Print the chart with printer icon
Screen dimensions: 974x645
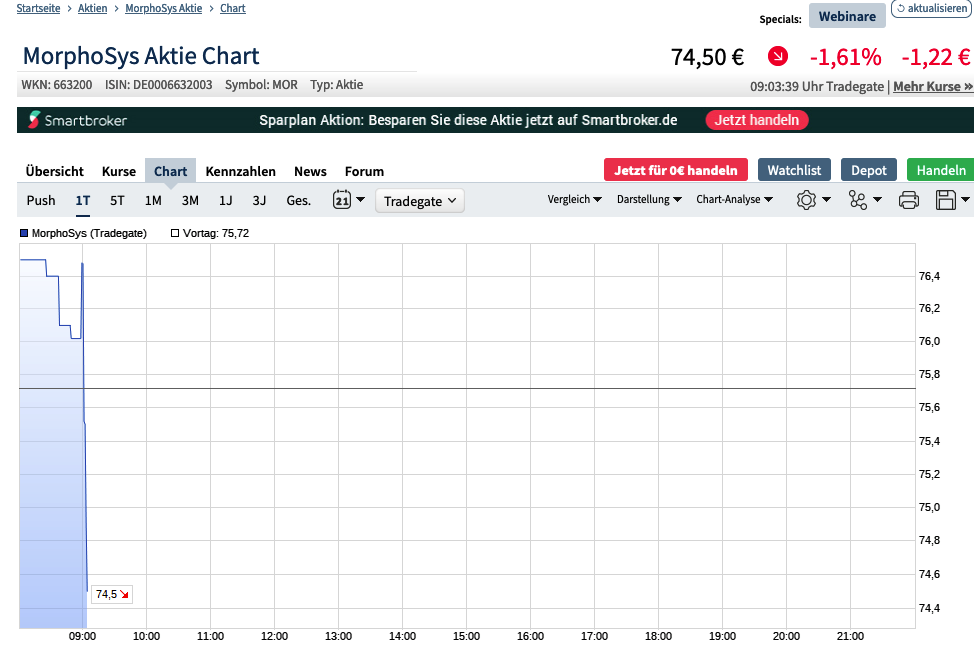point(908,200)
